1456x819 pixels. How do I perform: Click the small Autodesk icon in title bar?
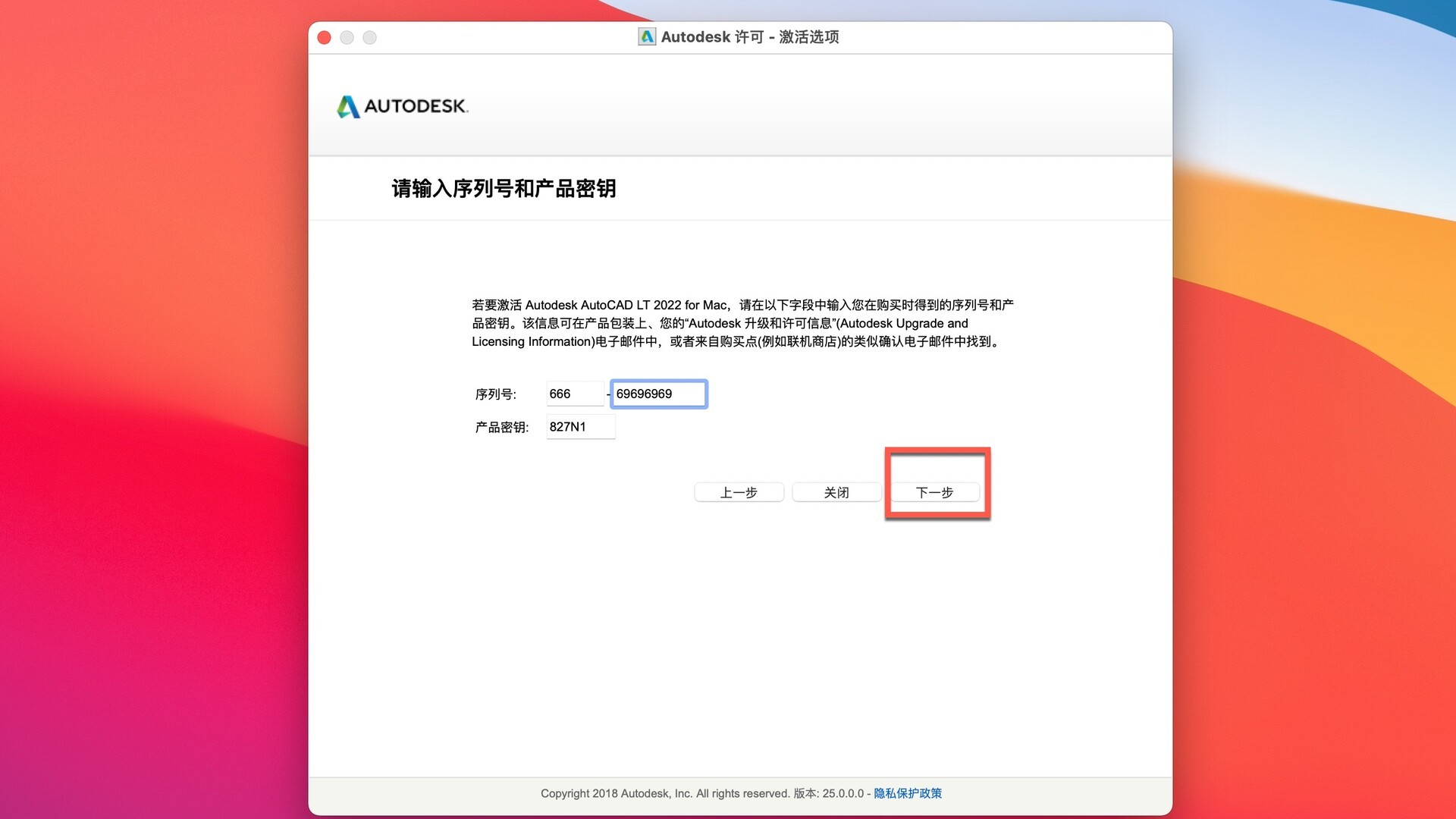646,36
